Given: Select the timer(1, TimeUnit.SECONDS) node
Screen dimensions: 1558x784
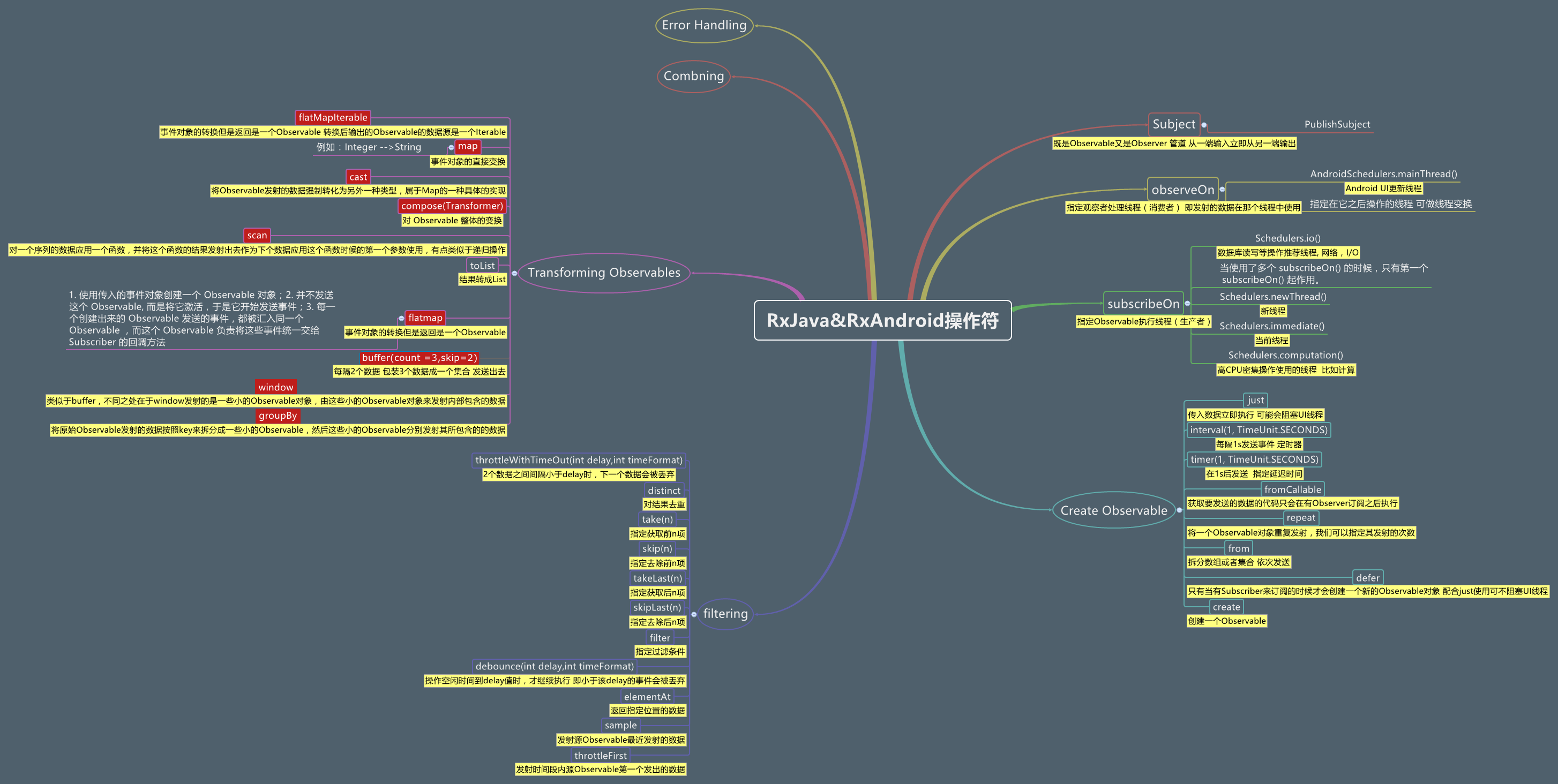Looking at the screenshot, I should [1254, 459].
